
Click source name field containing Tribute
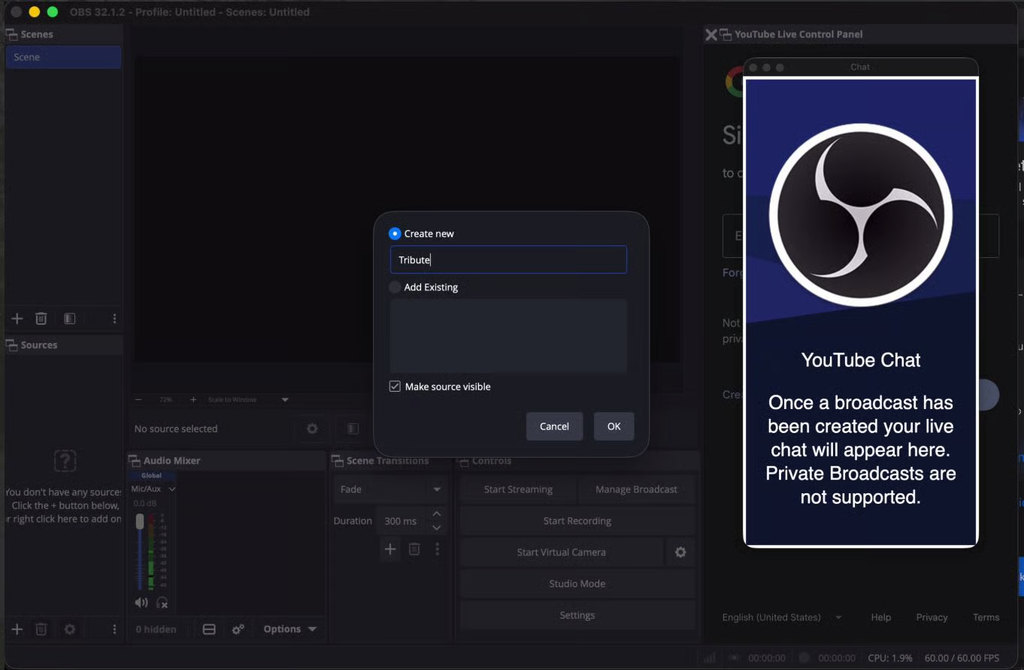point(508,260)
